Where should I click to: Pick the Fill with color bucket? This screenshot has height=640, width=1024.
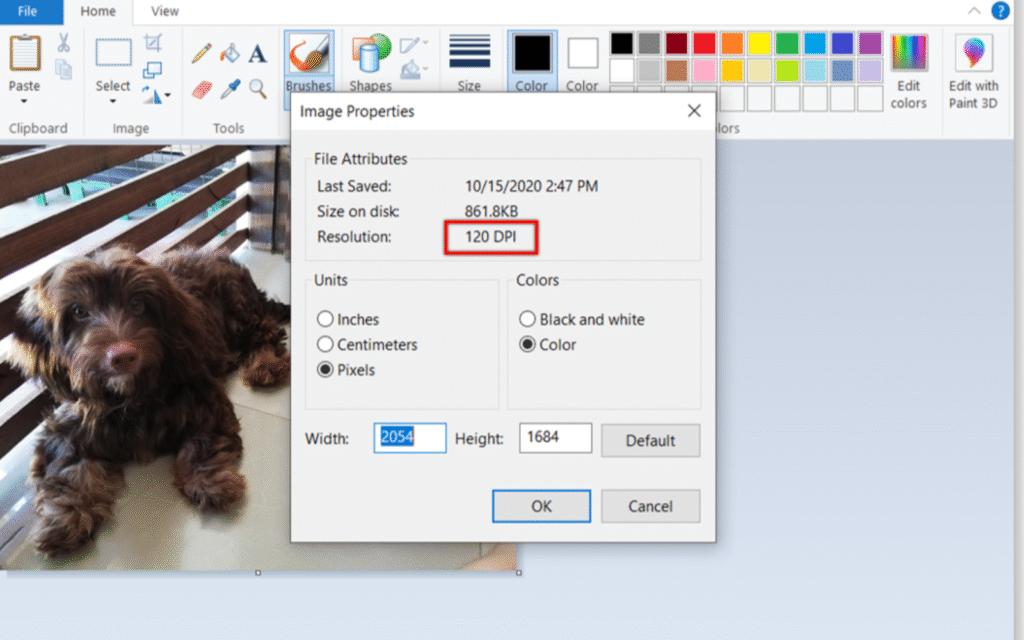[x=230, y=53]
